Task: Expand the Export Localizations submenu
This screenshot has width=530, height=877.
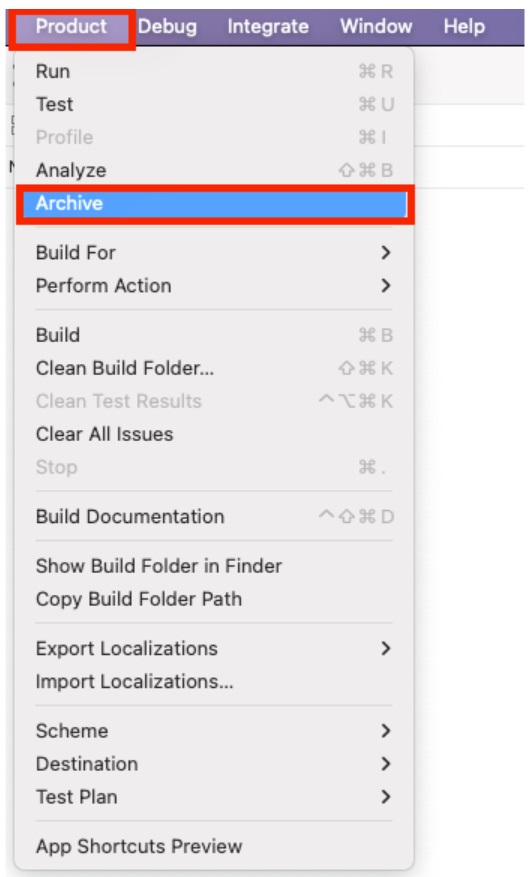Action: point(215,648)
